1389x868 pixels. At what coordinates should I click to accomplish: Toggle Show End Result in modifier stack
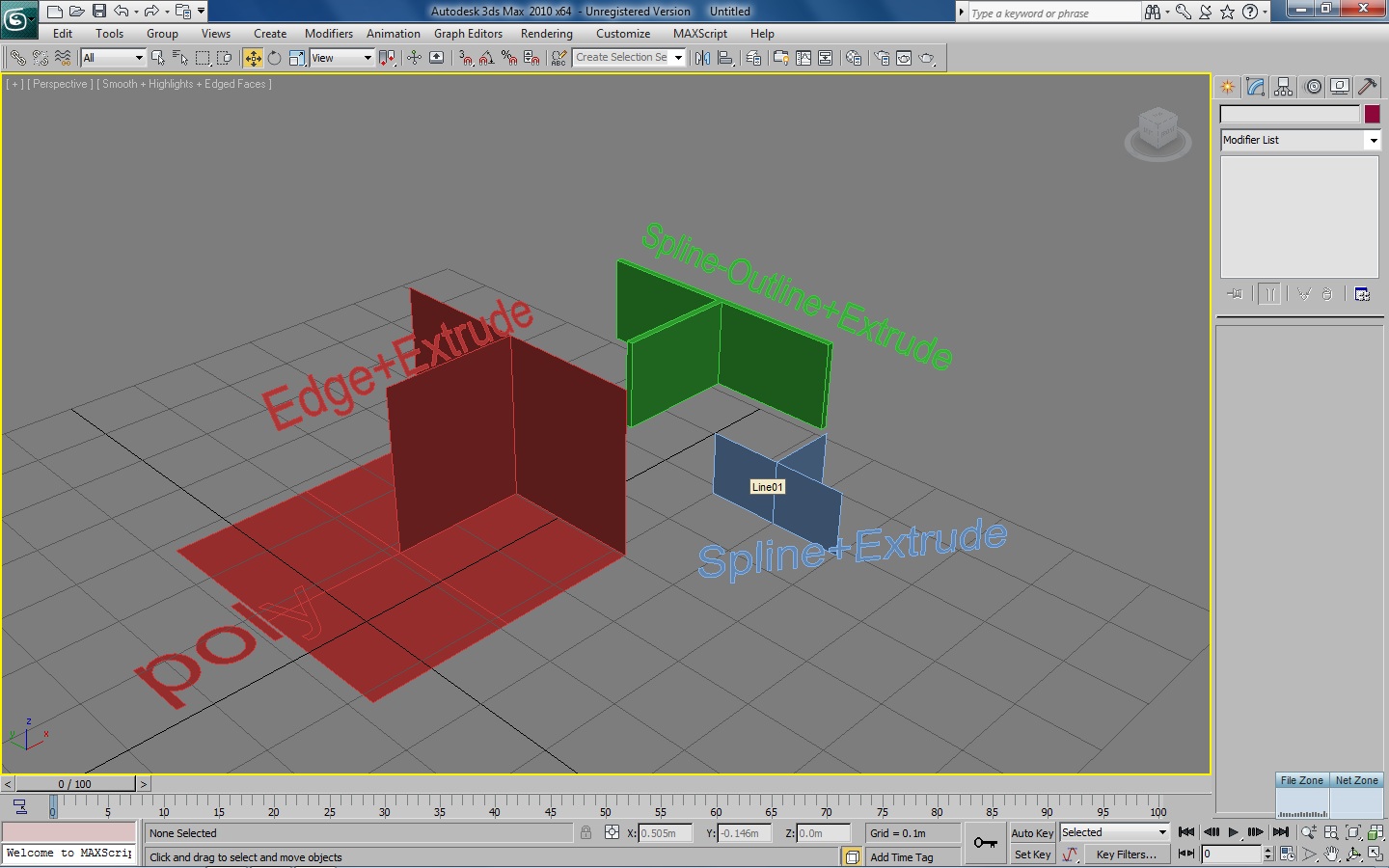click(x=1269, y=294)
